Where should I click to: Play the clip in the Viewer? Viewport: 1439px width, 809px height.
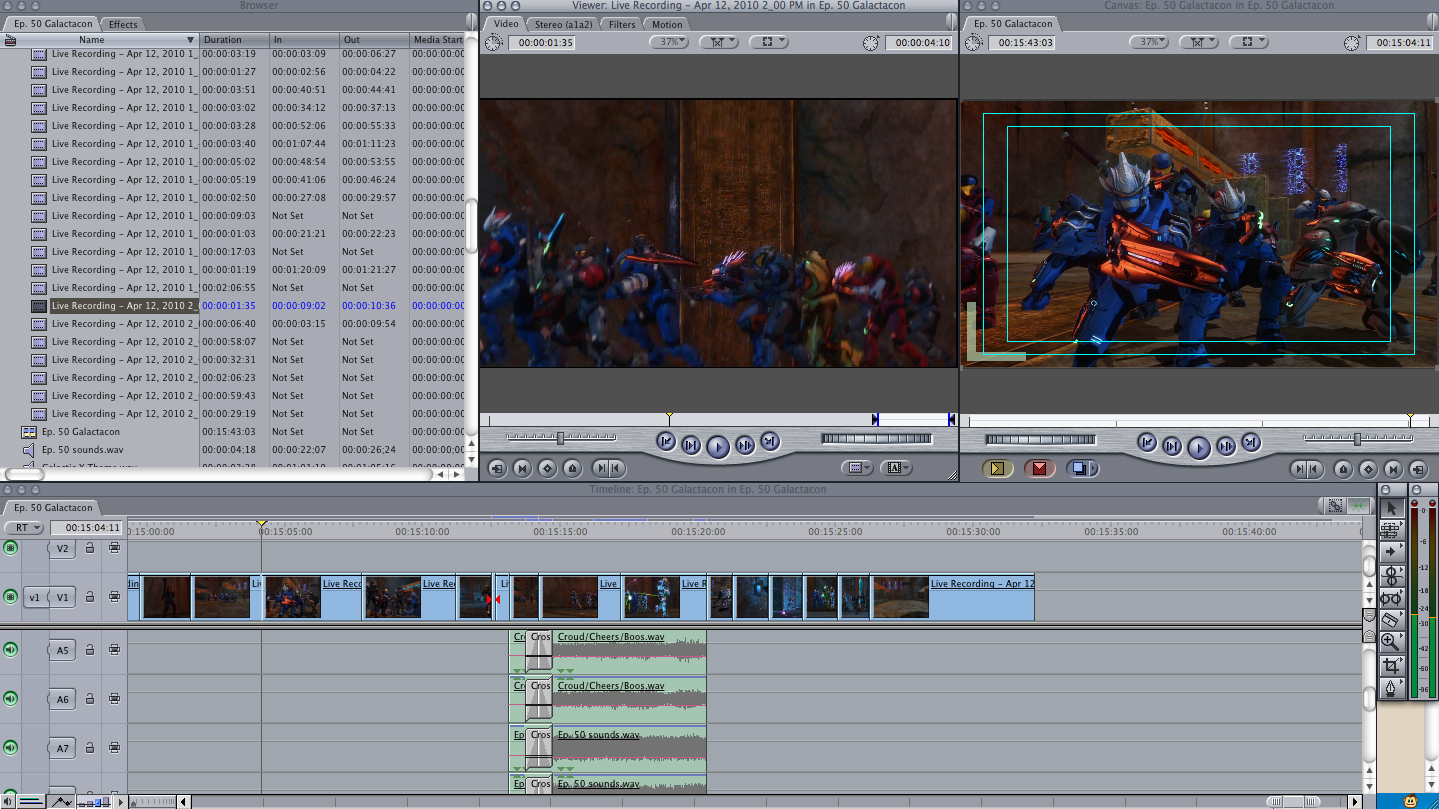click(718, 447)
